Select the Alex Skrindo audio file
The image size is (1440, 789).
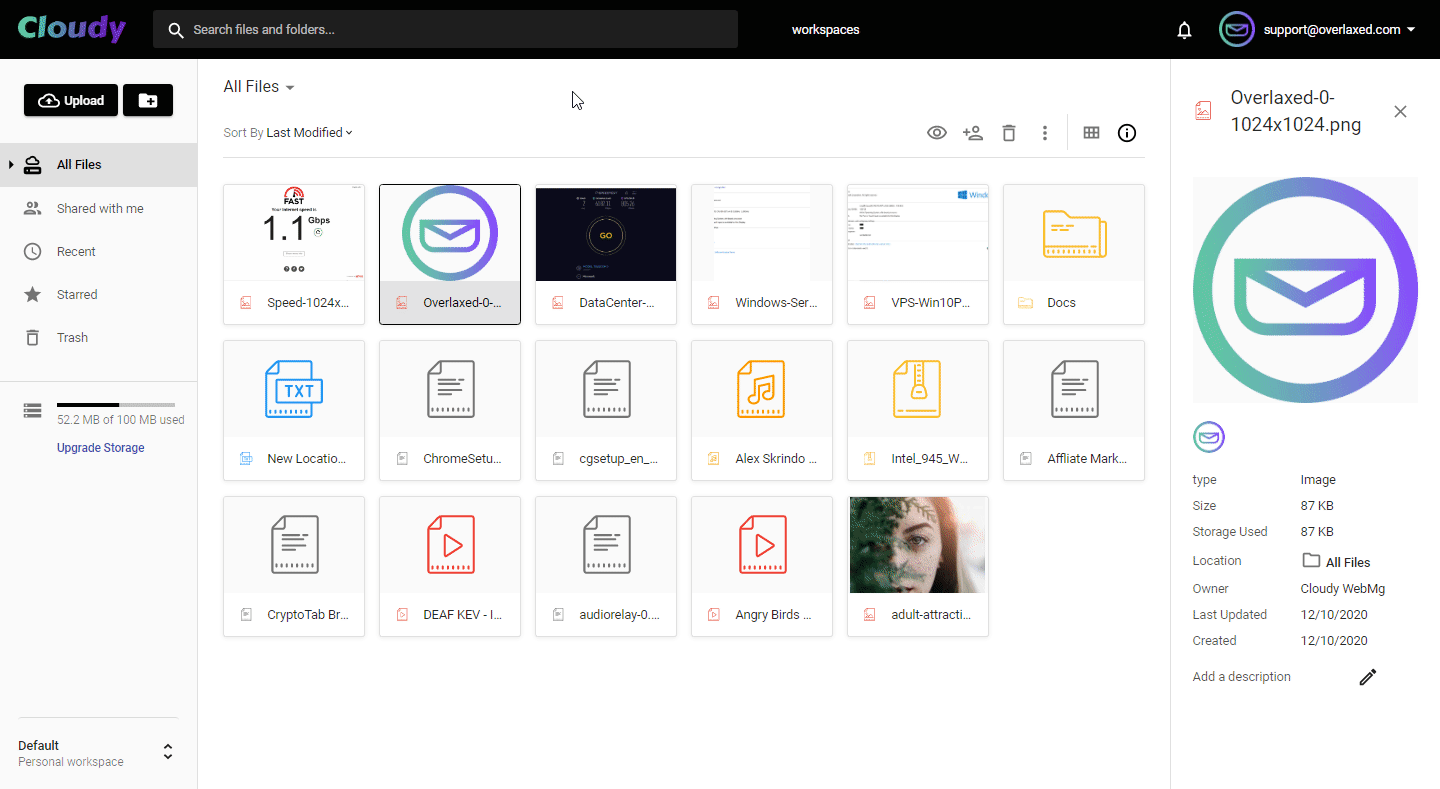(x=762, y=410)
